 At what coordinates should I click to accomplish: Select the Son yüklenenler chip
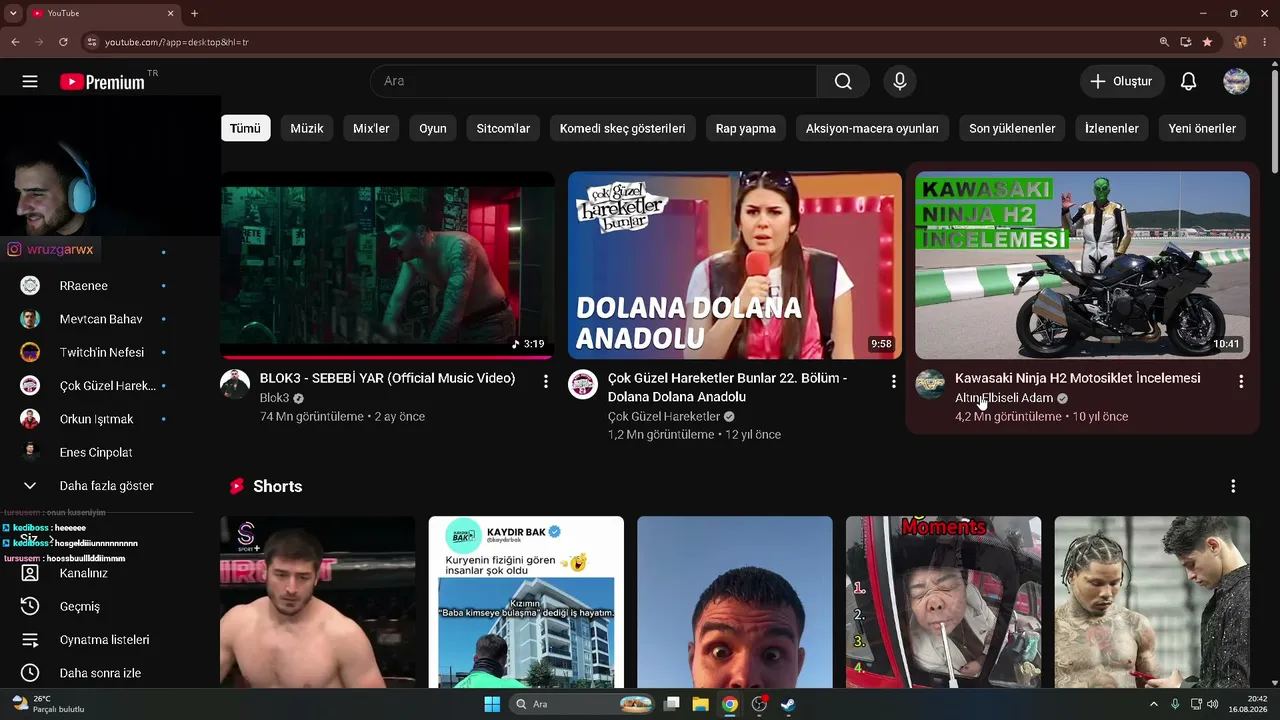[x=1012, y=128]
